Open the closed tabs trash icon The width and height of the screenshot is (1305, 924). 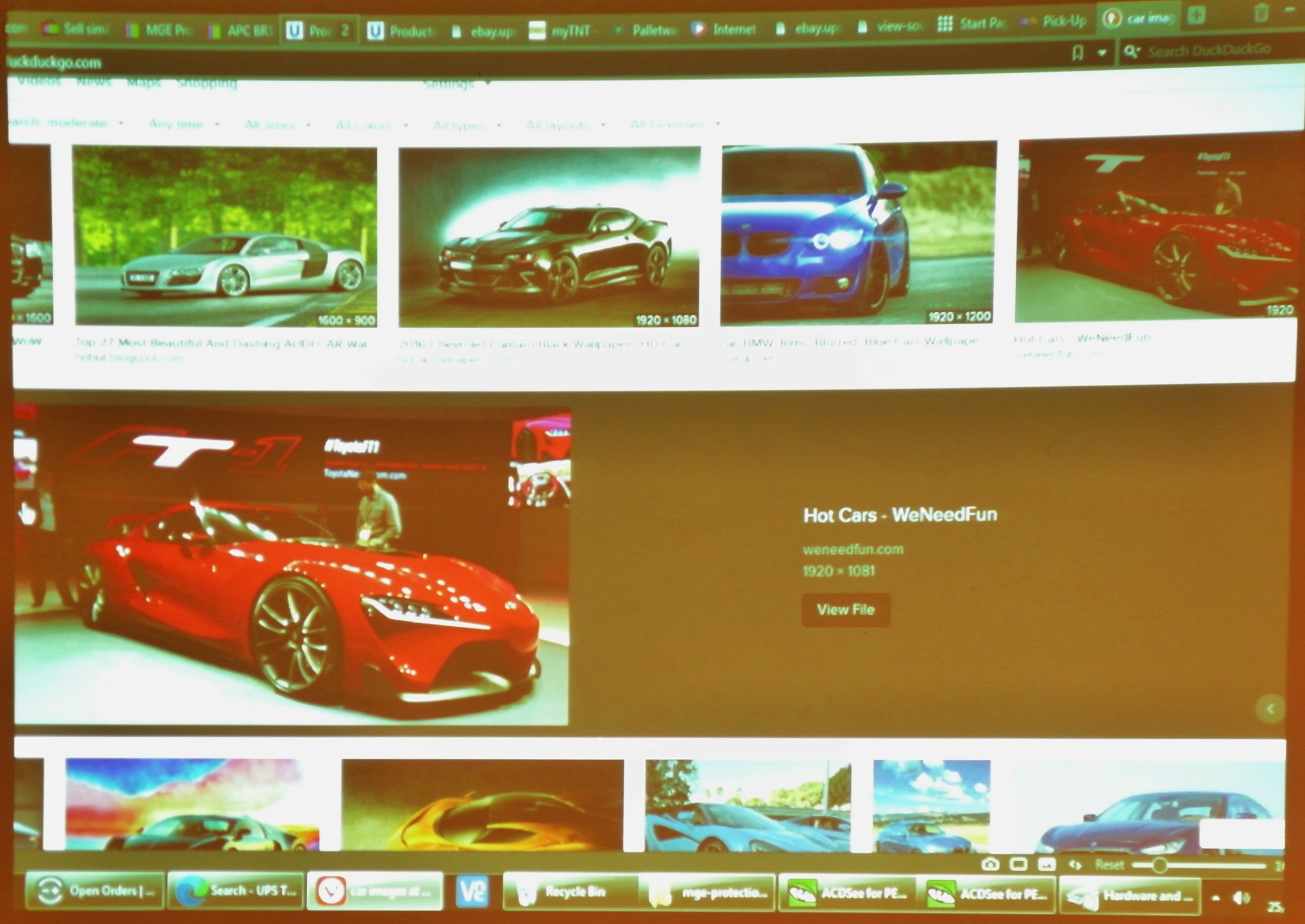[x=1260, y=13]
